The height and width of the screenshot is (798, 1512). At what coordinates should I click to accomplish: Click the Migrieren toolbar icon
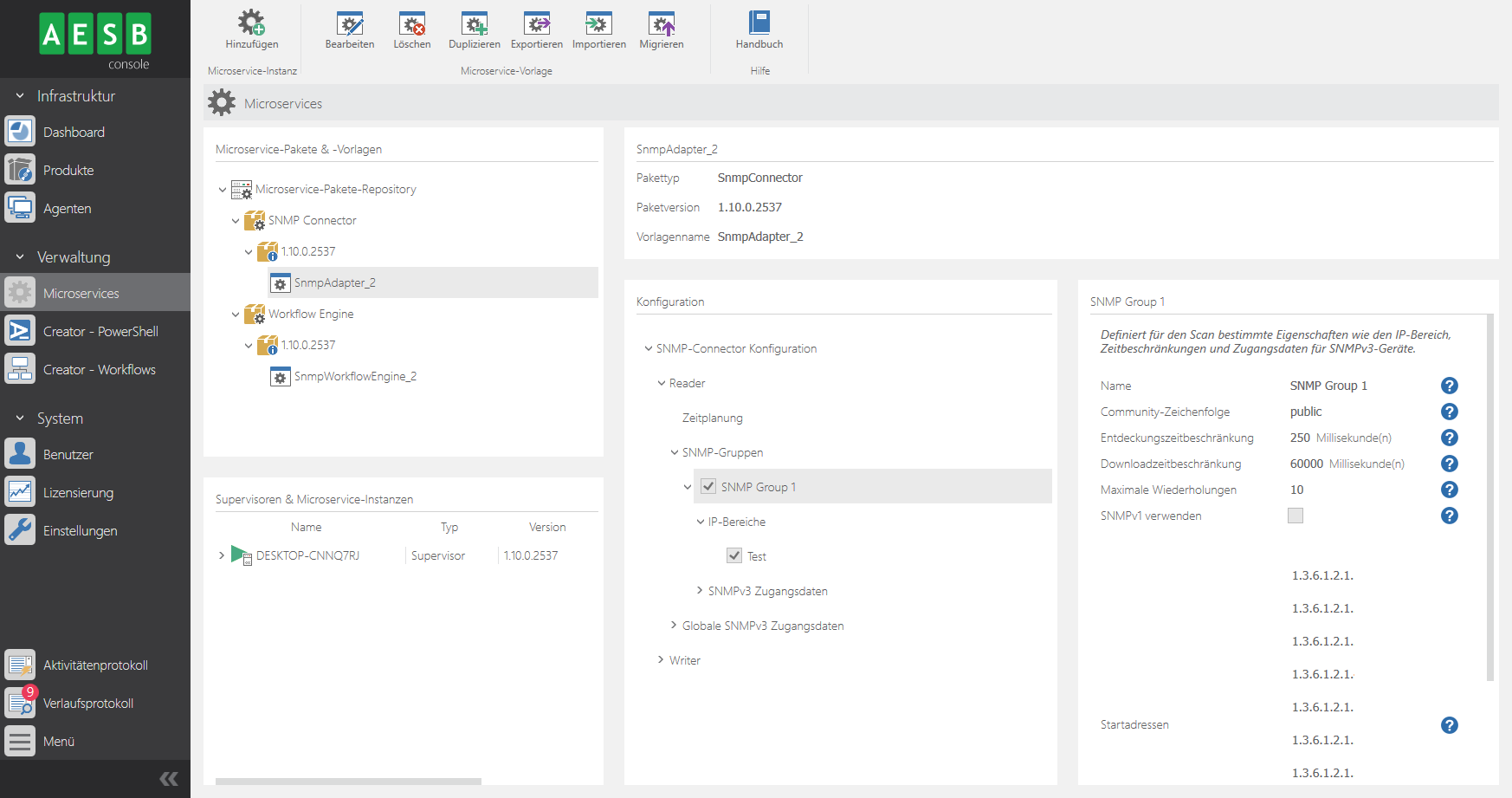point(662,23)
